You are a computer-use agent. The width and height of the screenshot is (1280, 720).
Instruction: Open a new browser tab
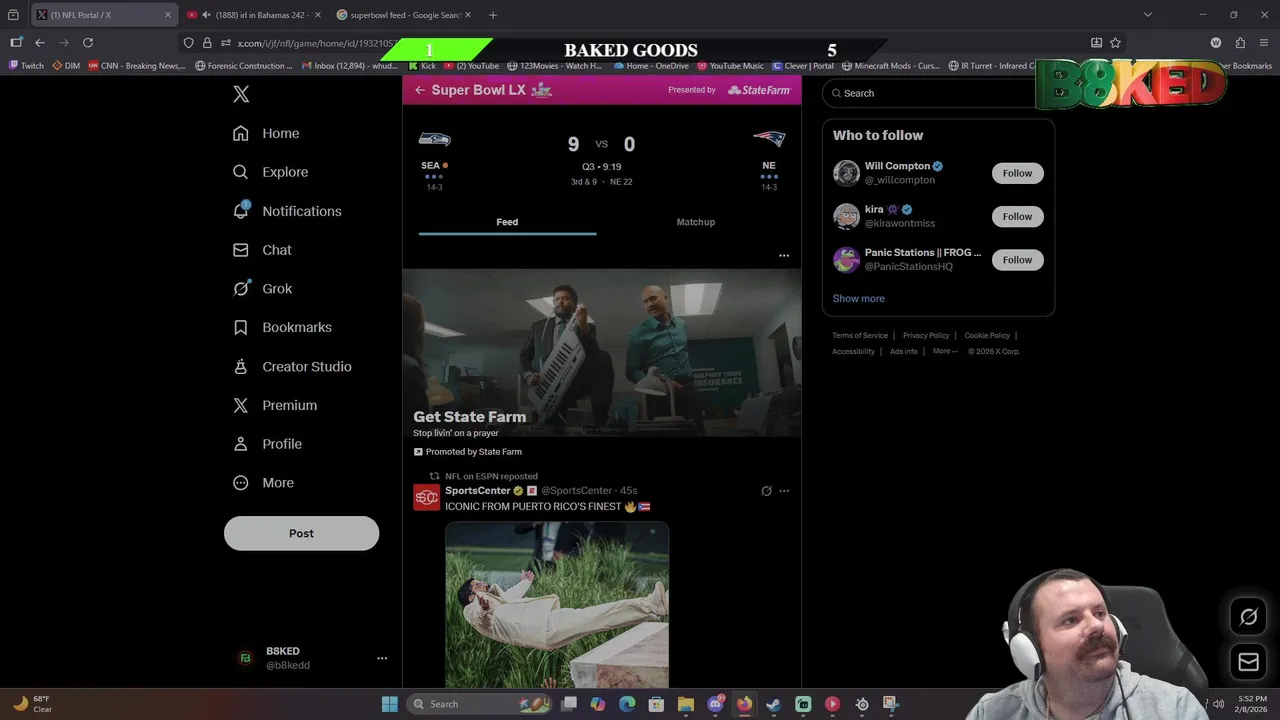(492, 15)
